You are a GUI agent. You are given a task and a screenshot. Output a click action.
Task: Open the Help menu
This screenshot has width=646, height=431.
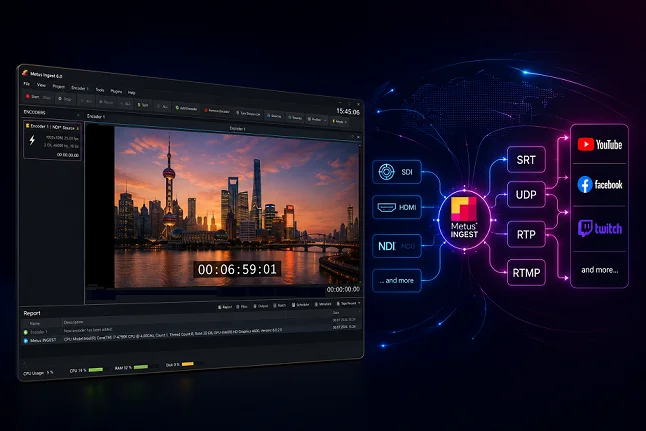pos(131,92)
